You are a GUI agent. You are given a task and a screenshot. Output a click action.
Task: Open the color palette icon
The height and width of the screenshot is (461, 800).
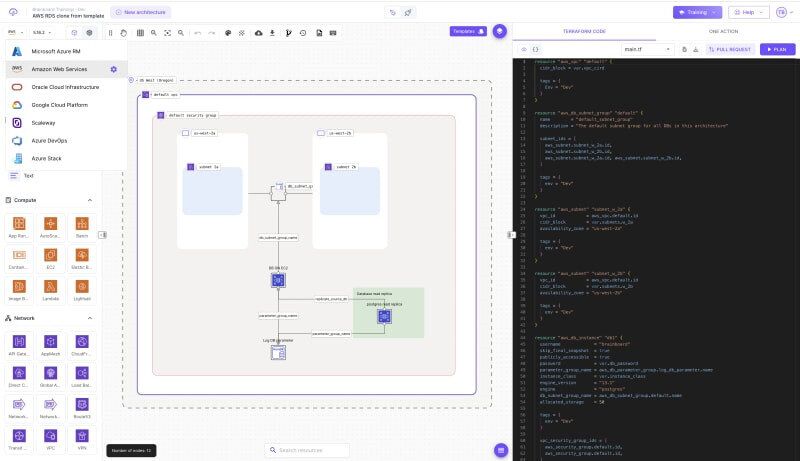point(228,33)
